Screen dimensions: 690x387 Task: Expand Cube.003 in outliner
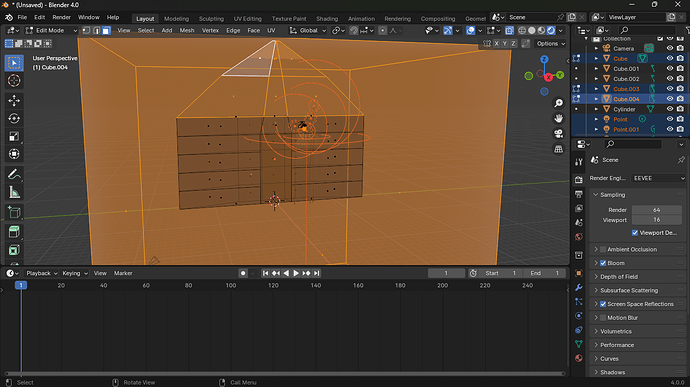[596, 88]
